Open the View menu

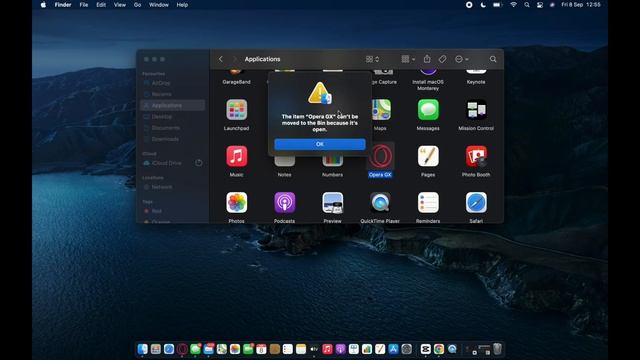[120, 5]
